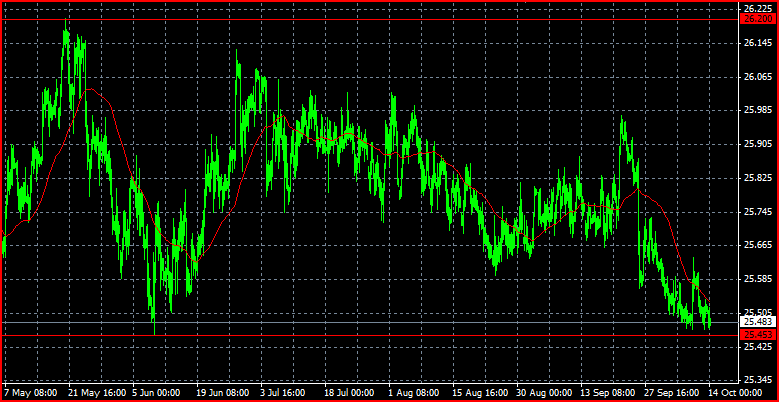Select the 26.200 upper red level label
The image size is (779, 402).
tap(756, 19)
